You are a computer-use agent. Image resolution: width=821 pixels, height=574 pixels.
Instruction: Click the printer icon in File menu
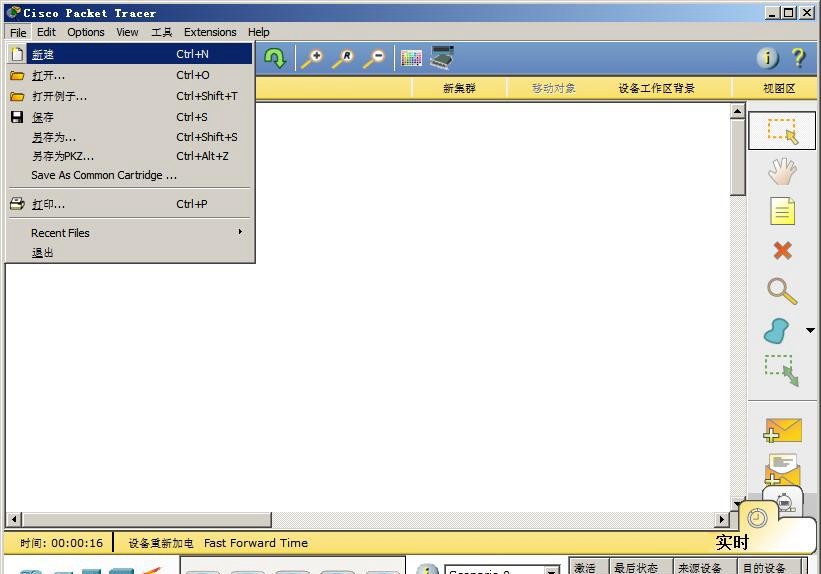pos(17,204)
